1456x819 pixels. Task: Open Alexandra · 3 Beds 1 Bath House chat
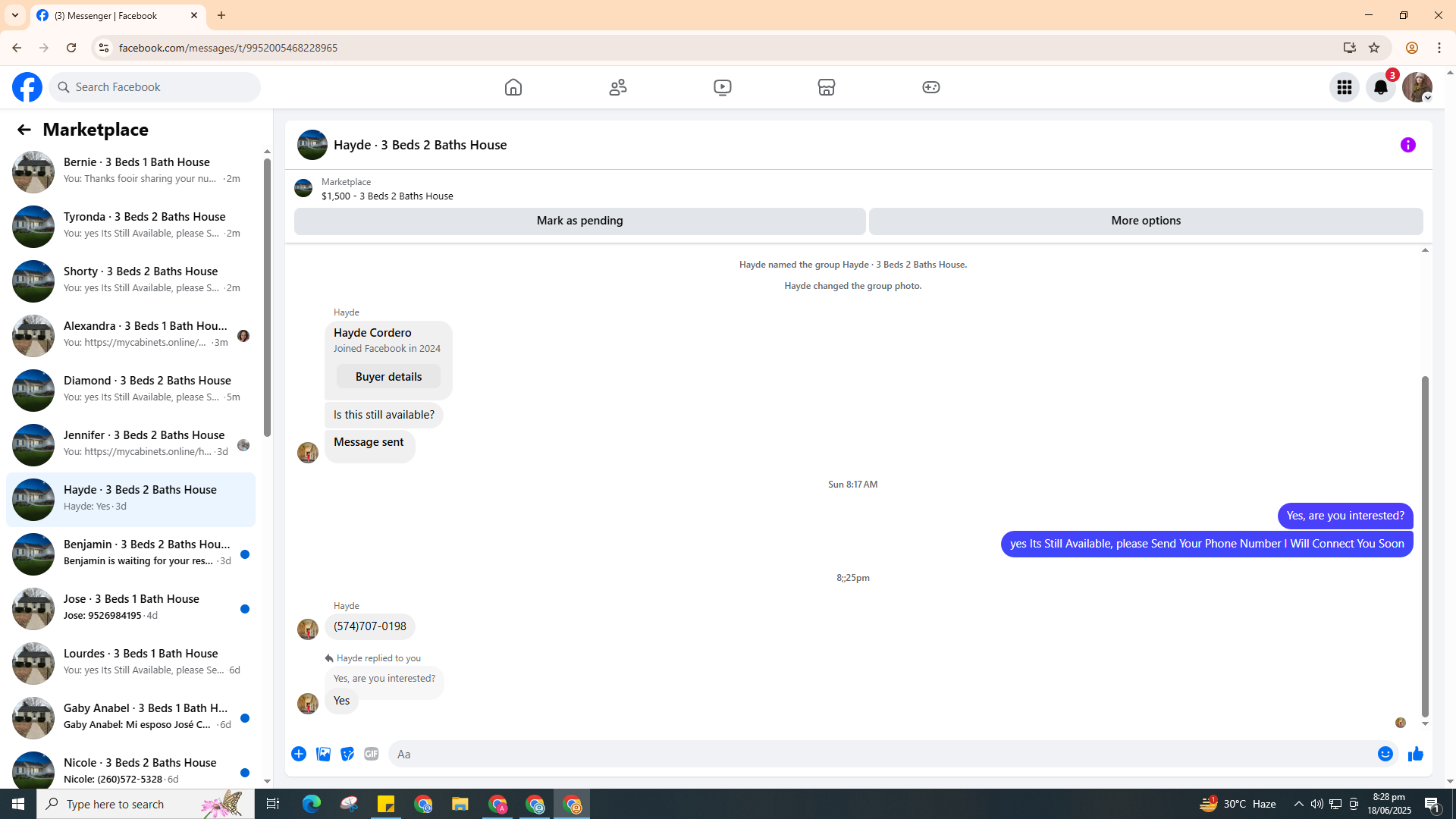[x=130, y=336]
